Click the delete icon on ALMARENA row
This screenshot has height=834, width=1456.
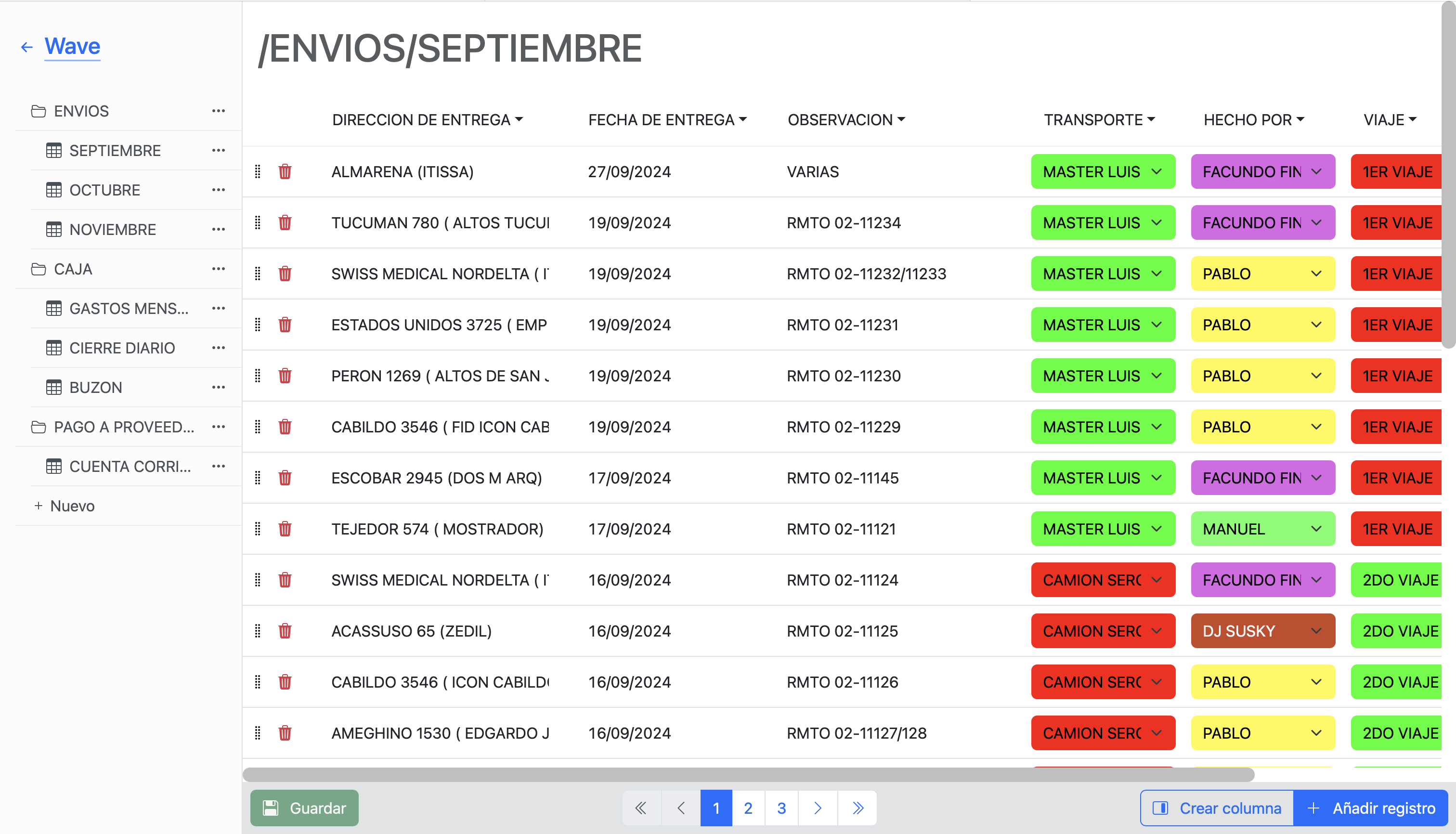coord(284,172)
